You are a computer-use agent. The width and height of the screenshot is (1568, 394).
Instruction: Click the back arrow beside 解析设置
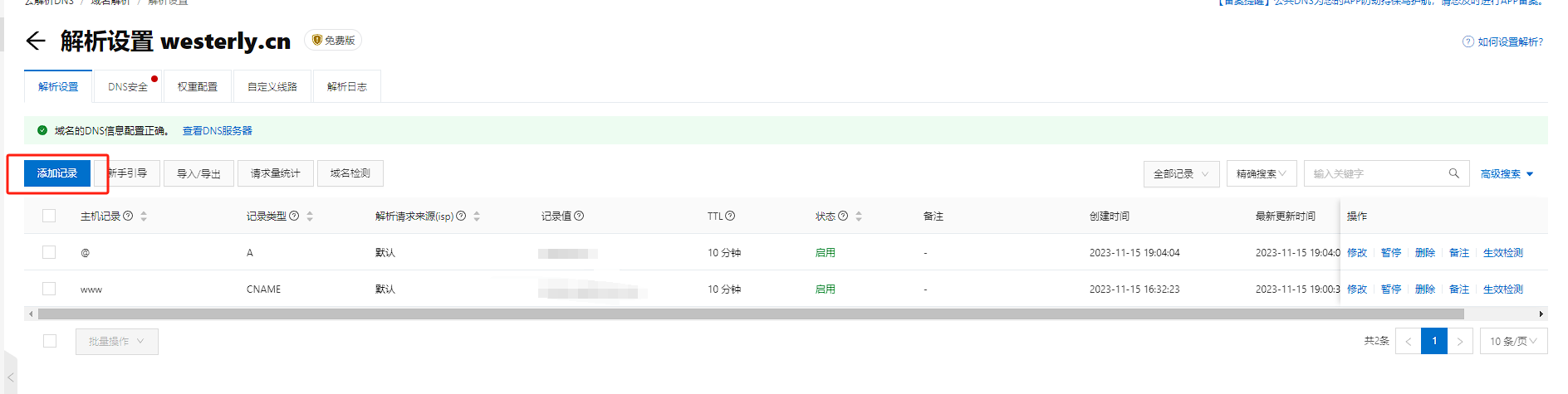(35, 41)
